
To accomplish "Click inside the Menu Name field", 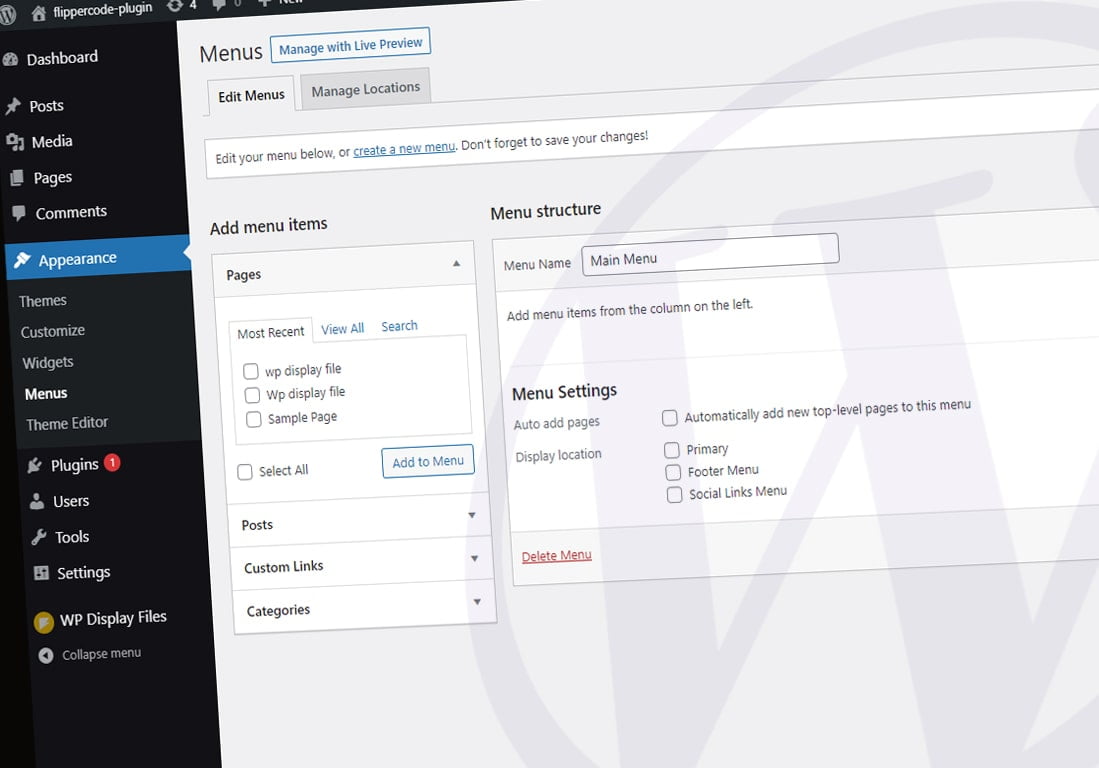I will (x=710, y=258).
